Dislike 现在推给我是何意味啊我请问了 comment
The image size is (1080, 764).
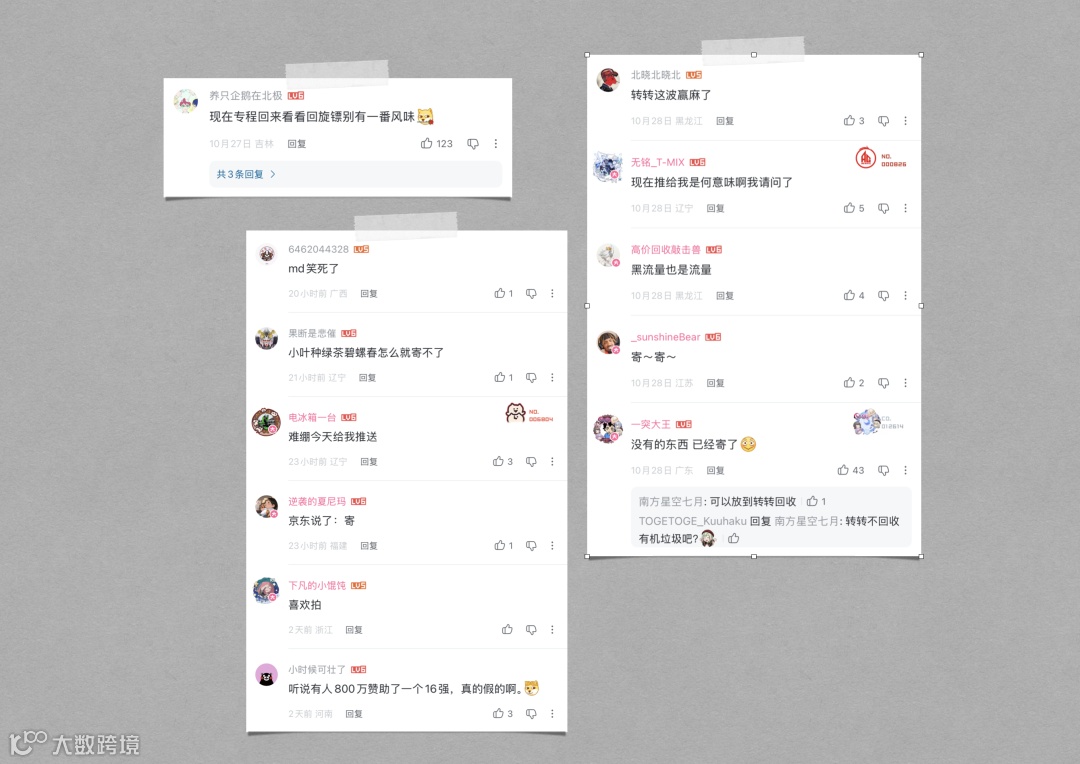coord(883,208)
